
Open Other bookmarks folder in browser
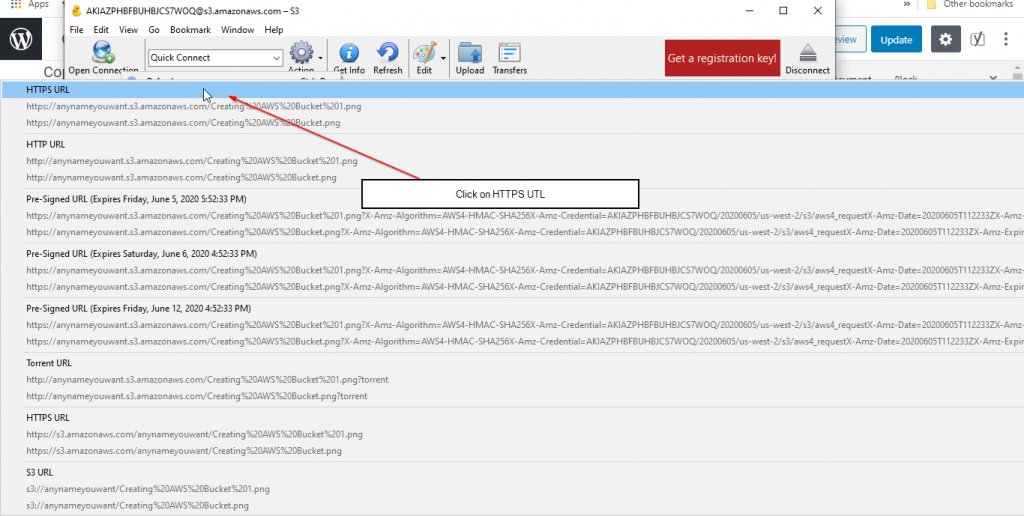tap(969, 4)
